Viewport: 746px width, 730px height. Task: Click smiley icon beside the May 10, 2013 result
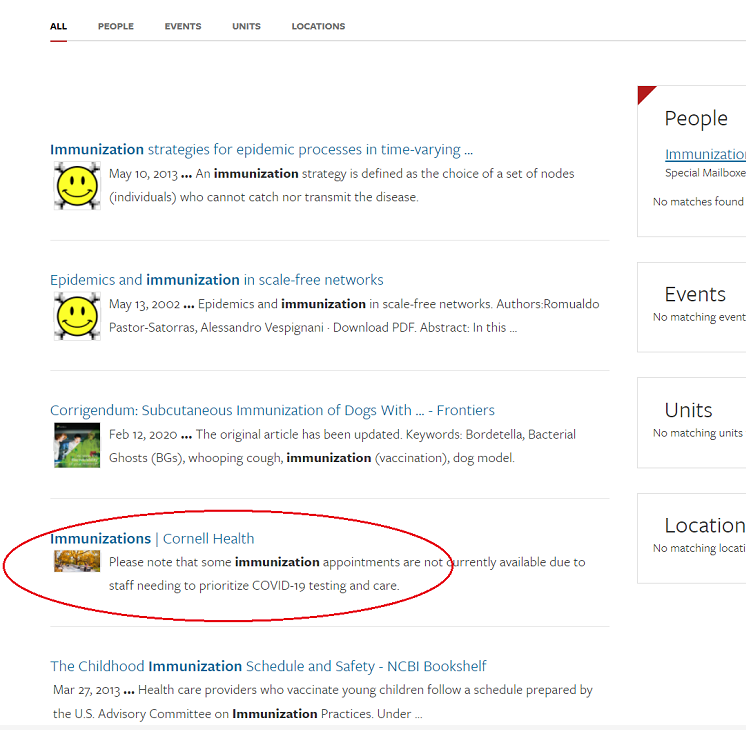point(77,186)
